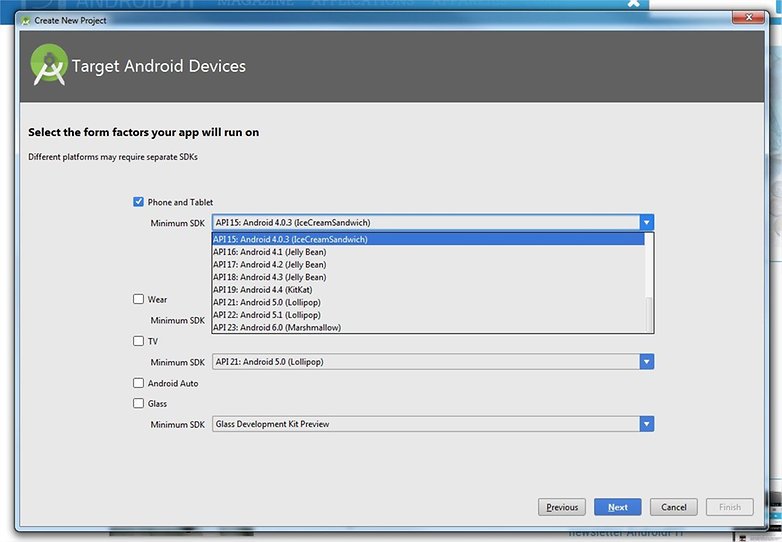Click the Android Studio logo icon
The width and height of the screenshot is (782, 542).
48,65
